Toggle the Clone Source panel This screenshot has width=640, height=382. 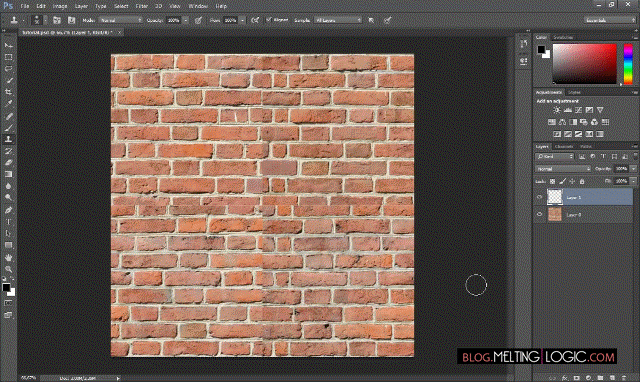[x=71, y=20]
